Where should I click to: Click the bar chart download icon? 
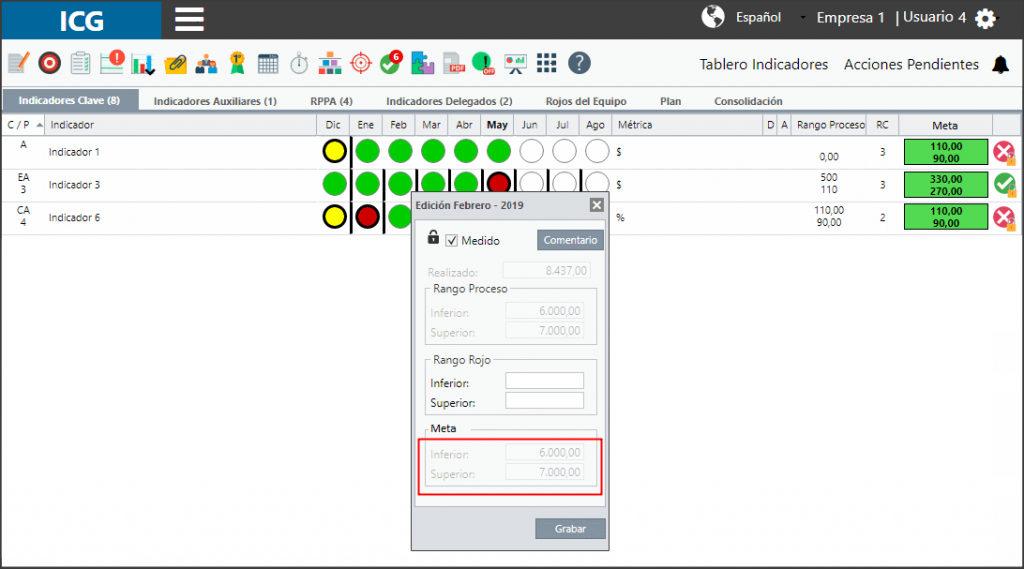click(143, 64)
